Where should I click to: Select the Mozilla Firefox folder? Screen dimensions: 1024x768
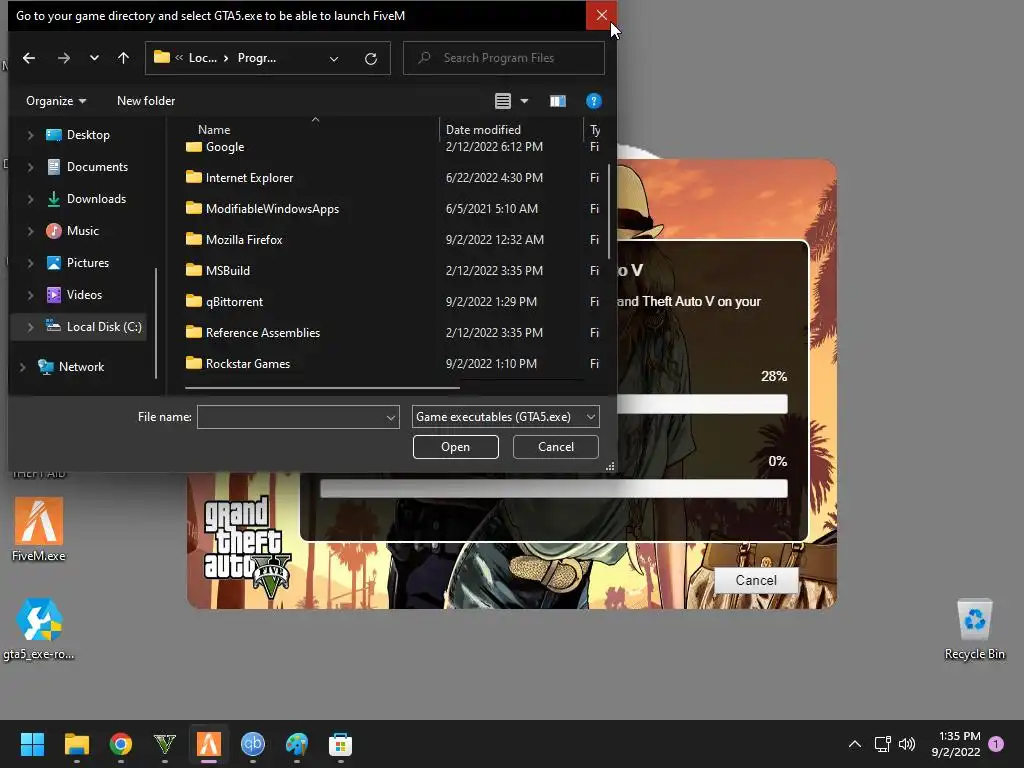pos(234,240)
